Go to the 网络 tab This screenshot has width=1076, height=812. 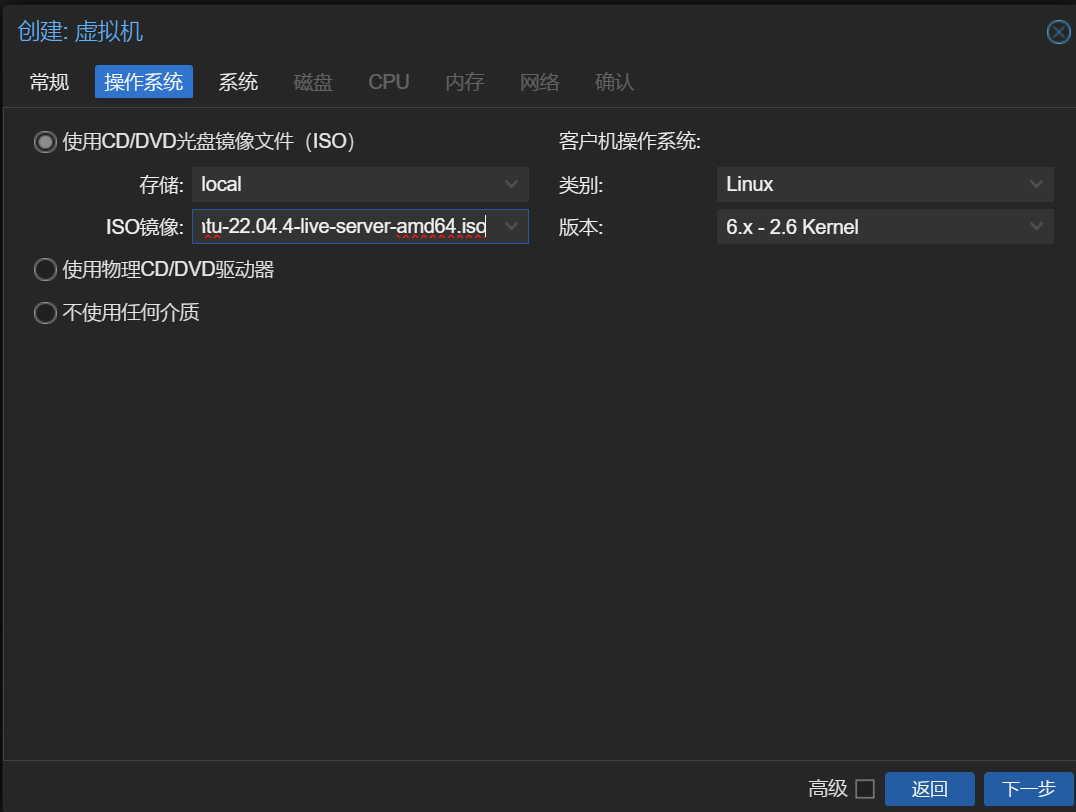pyautogui.click(x=539, y=82)
